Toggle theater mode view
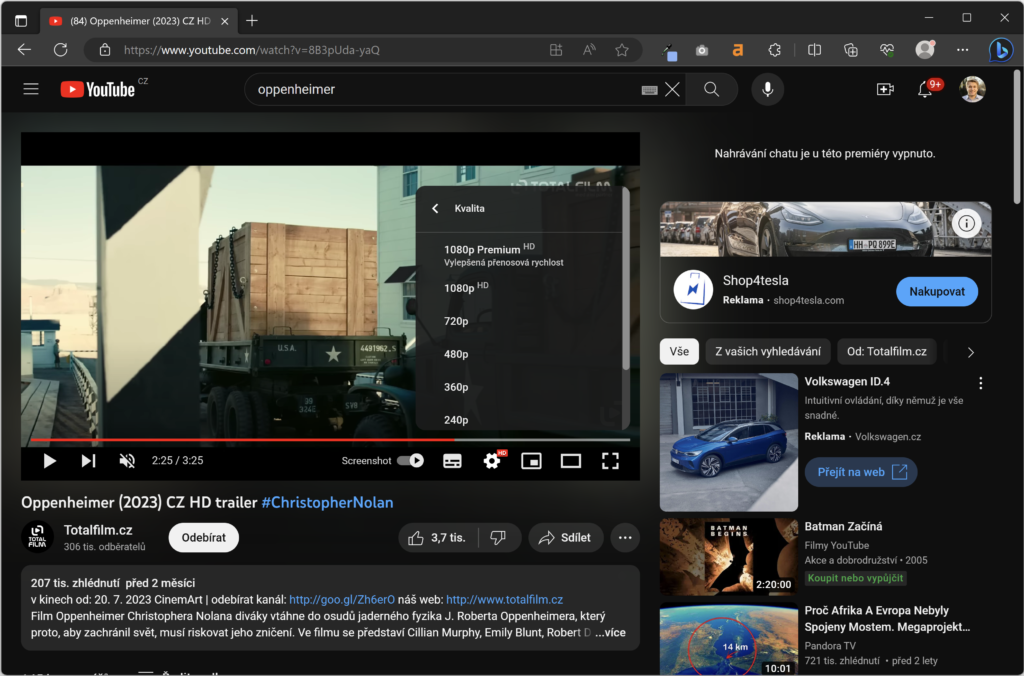1024x676 pixels. (x=571, y=461)
